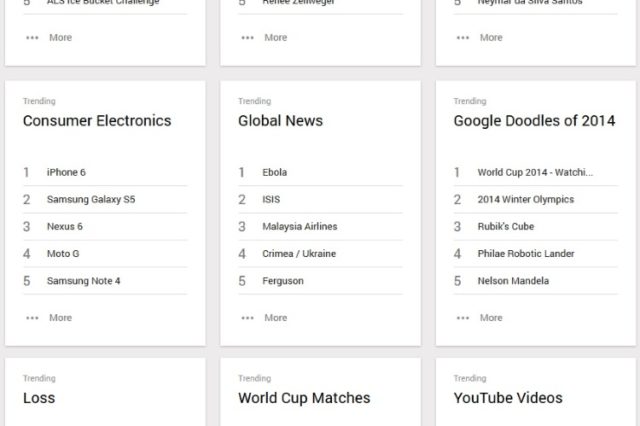
Task: Click Trending label above World Cup Matches
Action: click(254, 378)
